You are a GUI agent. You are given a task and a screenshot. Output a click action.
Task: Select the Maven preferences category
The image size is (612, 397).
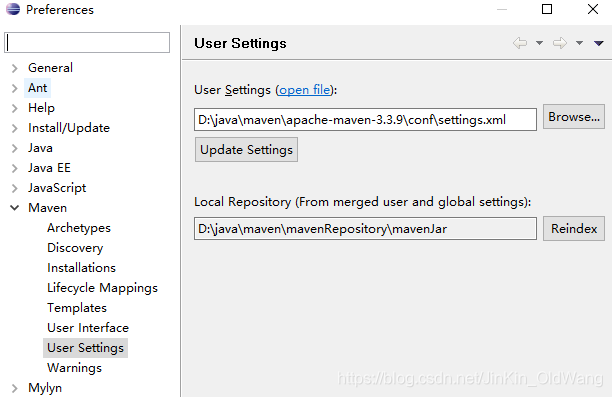tap(47, 208)
